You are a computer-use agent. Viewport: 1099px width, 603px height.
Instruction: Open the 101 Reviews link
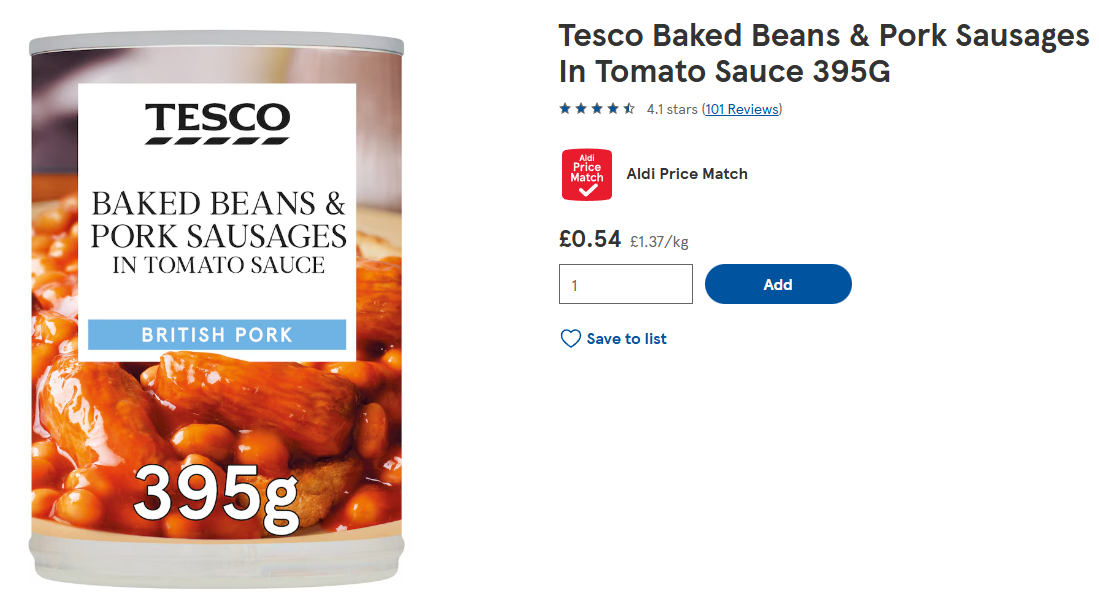point(741,109)
